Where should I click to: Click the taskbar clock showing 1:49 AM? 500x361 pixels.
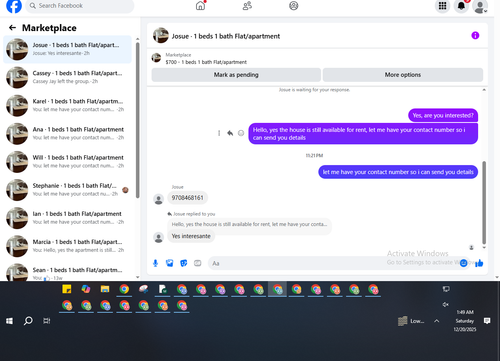point(465,321)
